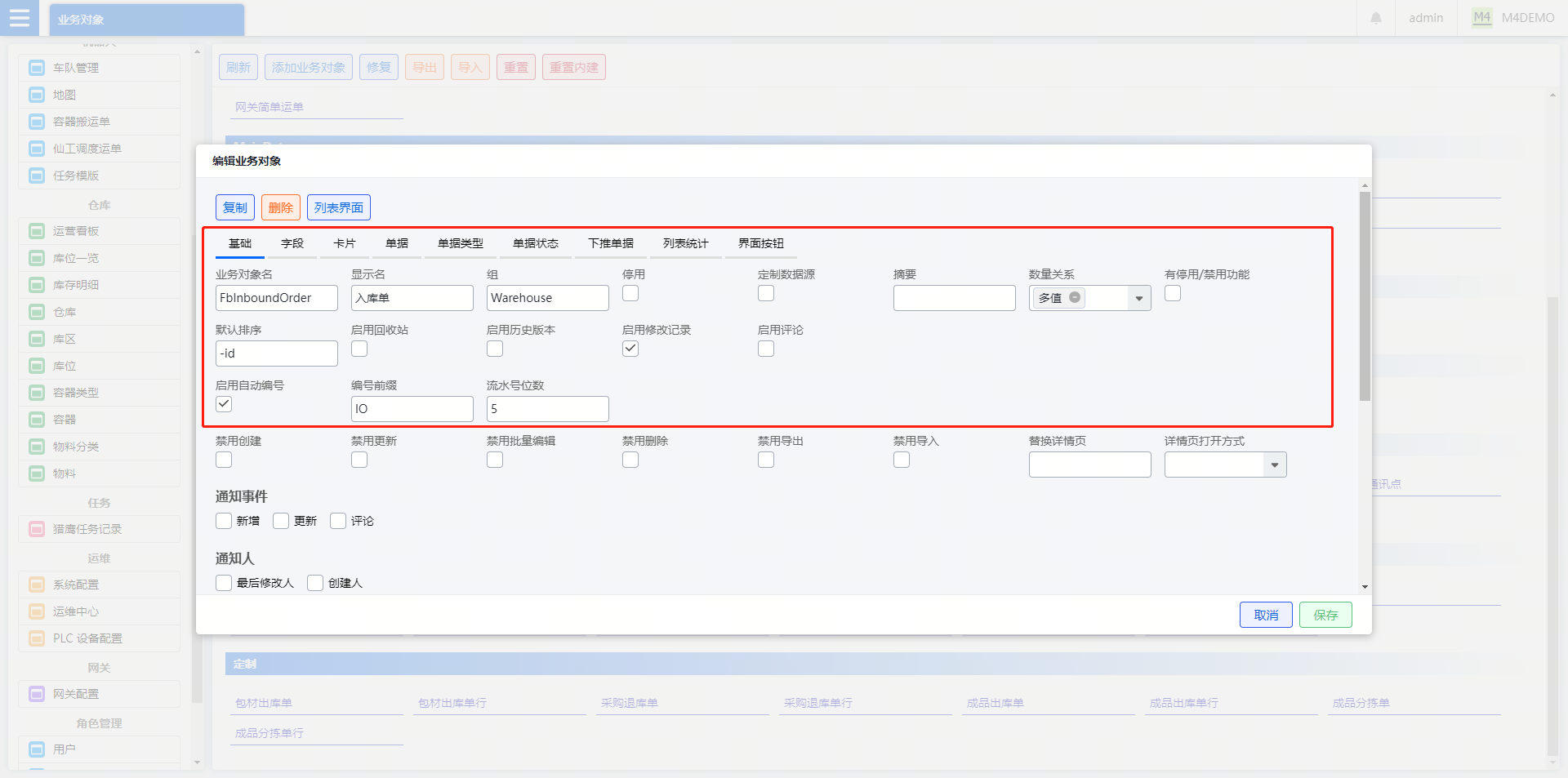Click 保存 to save the object

point(1325,615)
